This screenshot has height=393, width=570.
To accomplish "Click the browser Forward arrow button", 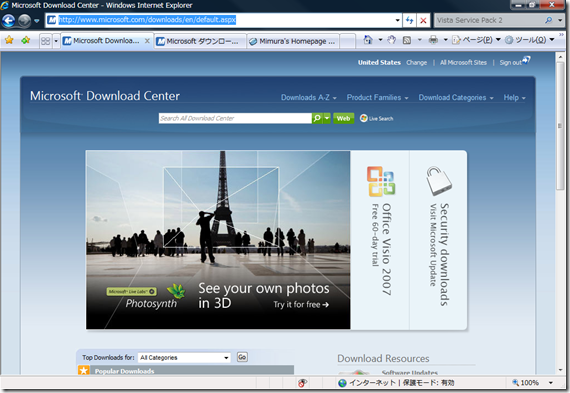I will [24, 20].
